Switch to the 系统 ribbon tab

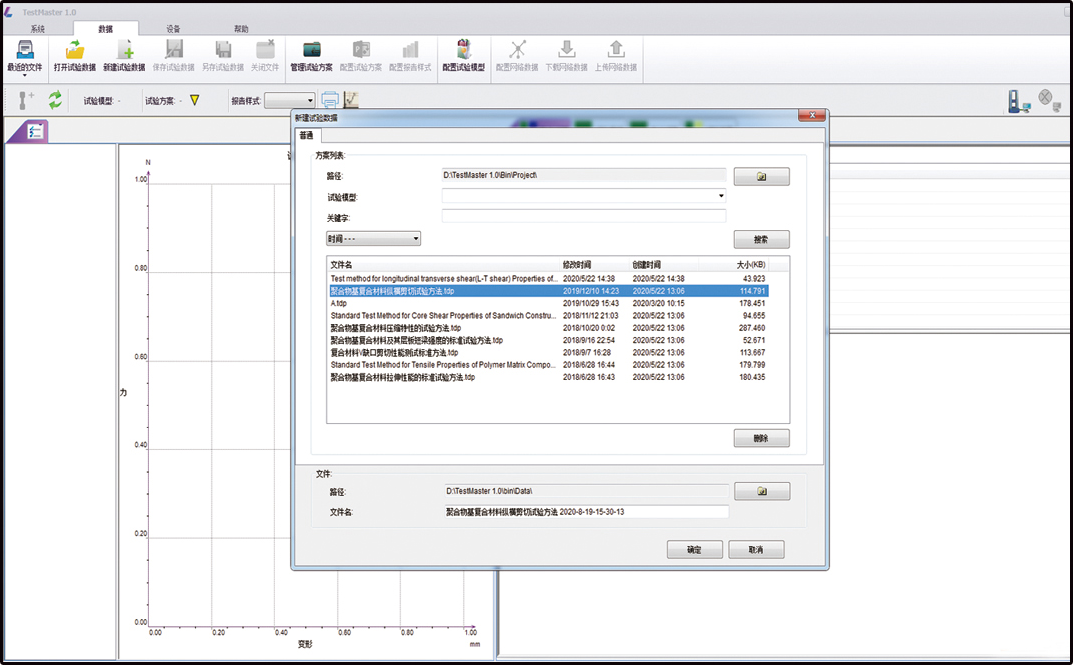point(38,29)
